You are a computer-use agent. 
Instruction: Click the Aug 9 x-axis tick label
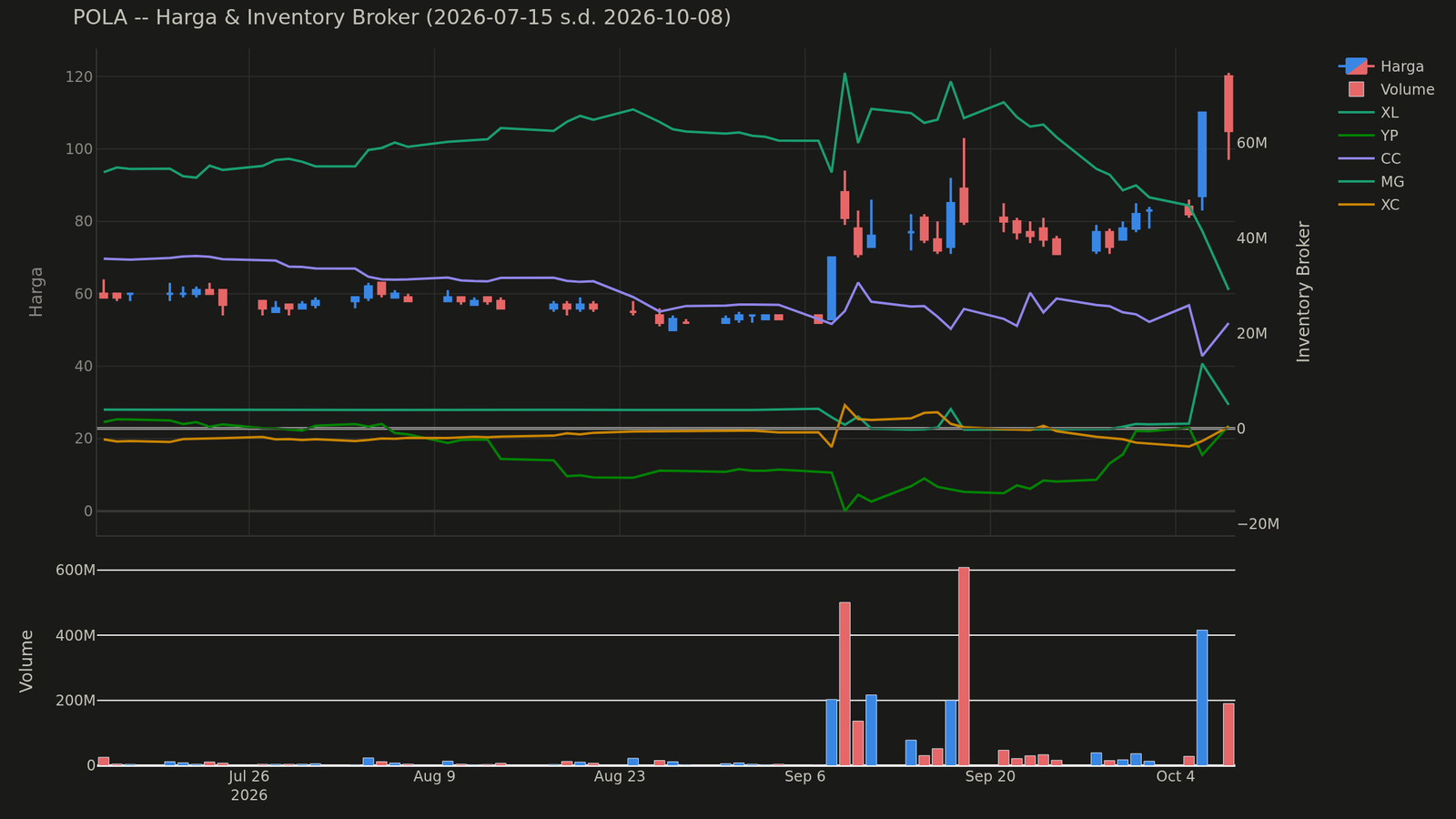tap(434, 776)
